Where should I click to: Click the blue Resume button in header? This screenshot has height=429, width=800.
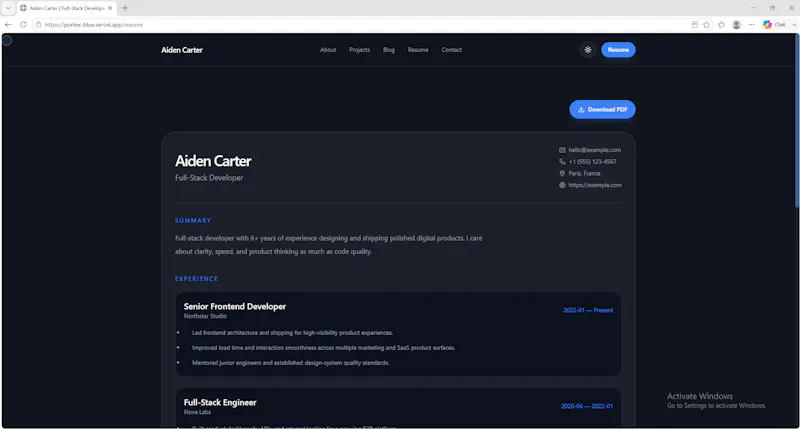coord(618,50)
